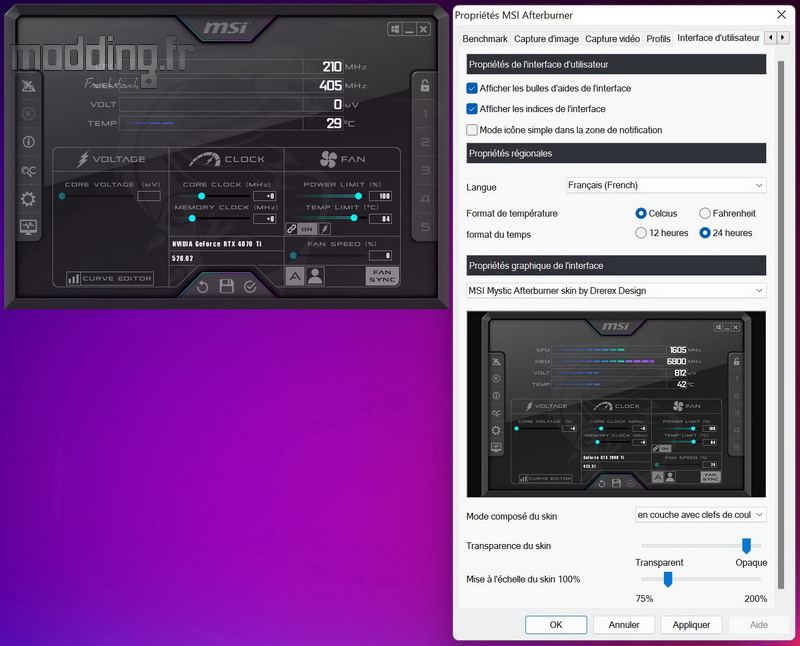Click the Temp Limit slider handle

point(354,218)
